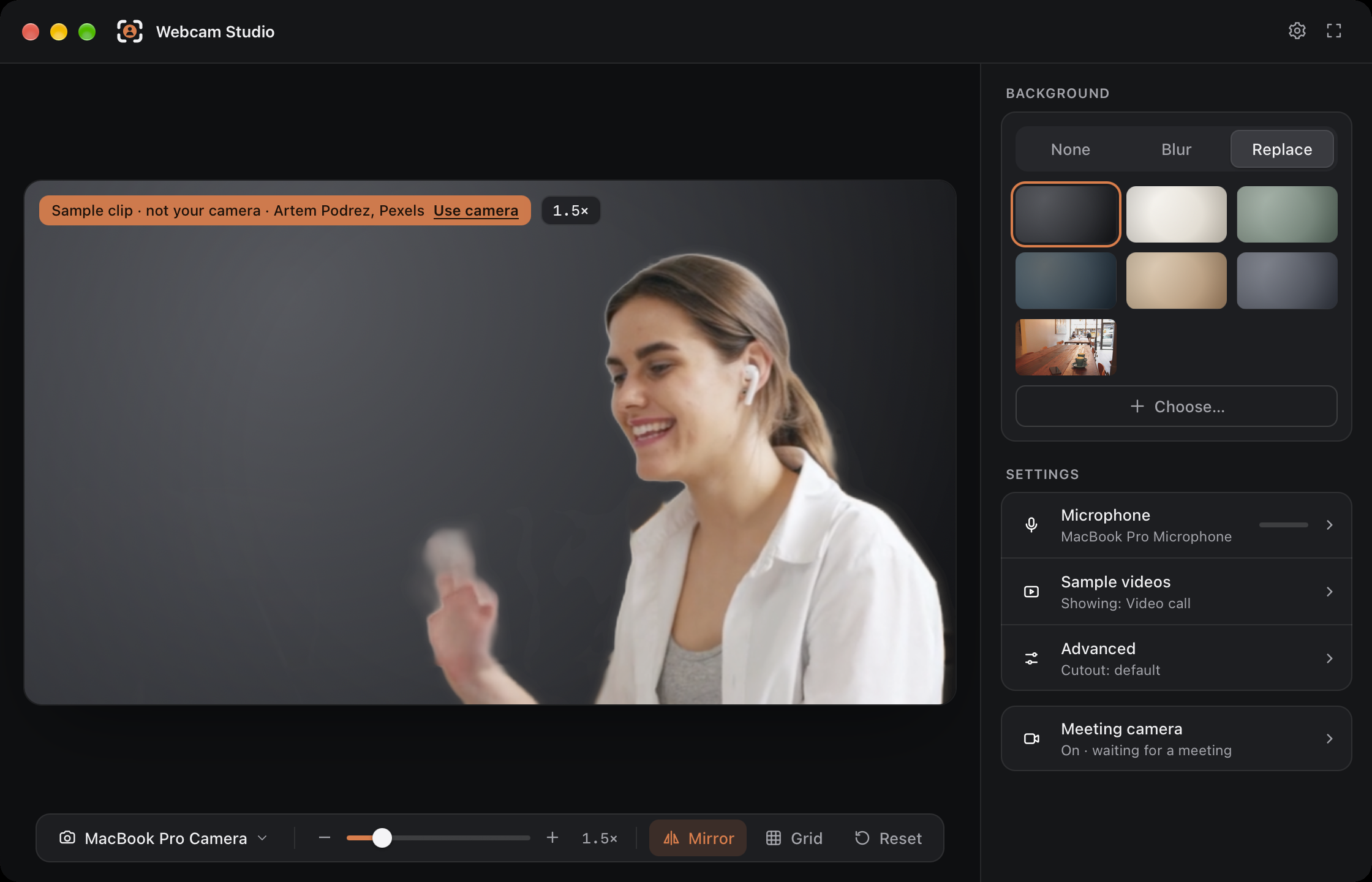Select the cafe photo background thumbnail
This screenshot has width=1372, height=882.
pyautogui.click(x=1066, y=347)
